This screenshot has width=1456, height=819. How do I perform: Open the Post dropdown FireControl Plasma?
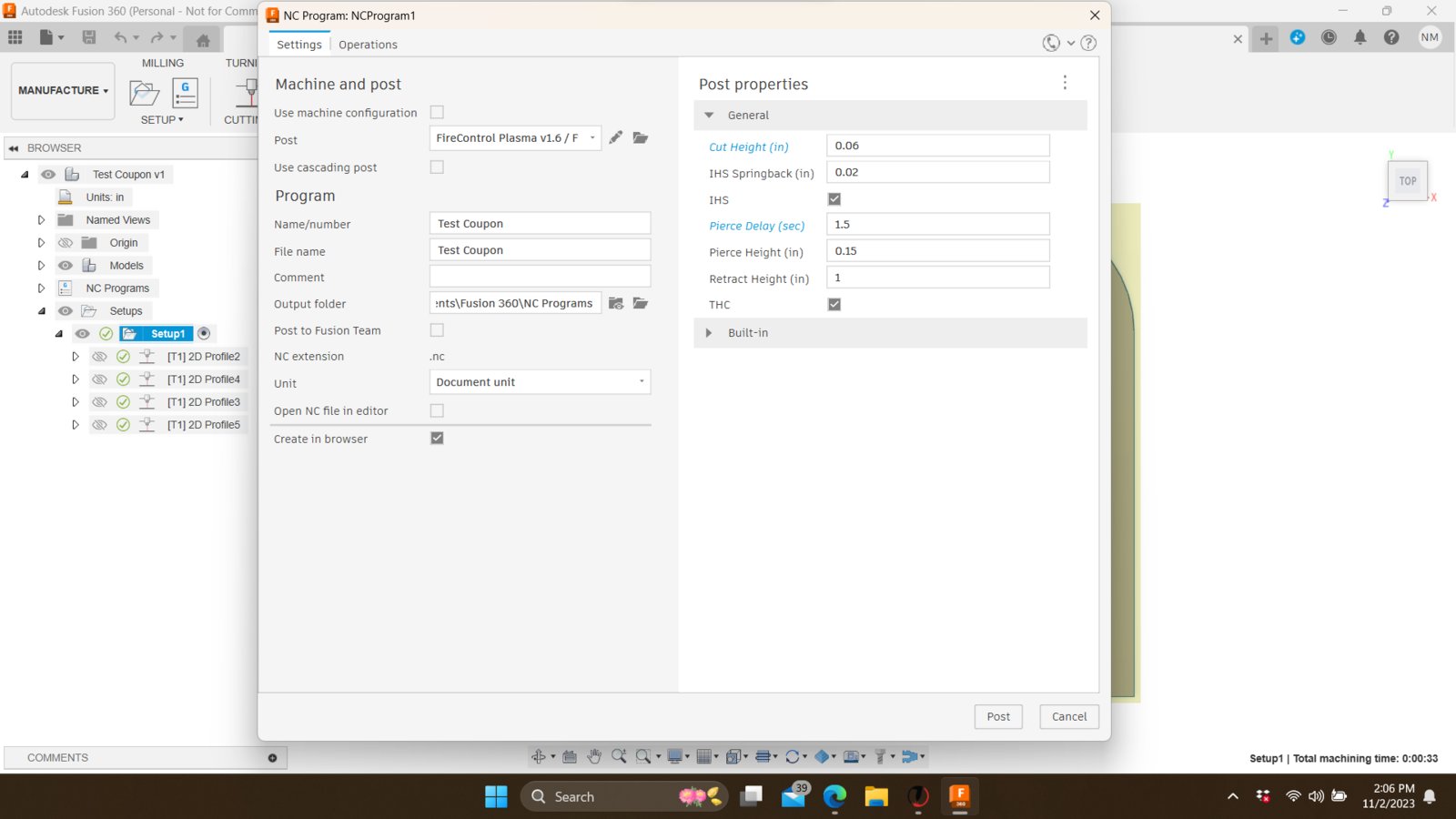(515, 137)
